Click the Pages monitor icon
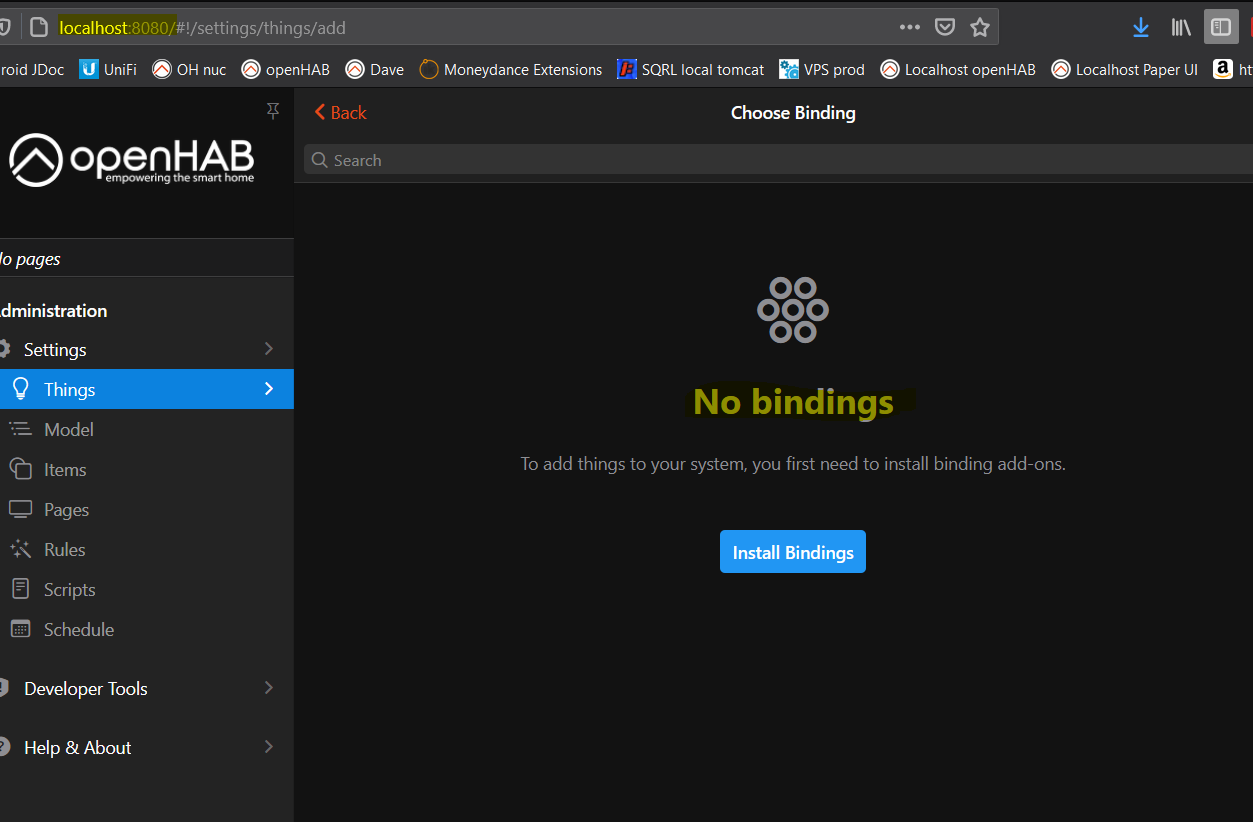1253x822 pixels. (21, 509)
